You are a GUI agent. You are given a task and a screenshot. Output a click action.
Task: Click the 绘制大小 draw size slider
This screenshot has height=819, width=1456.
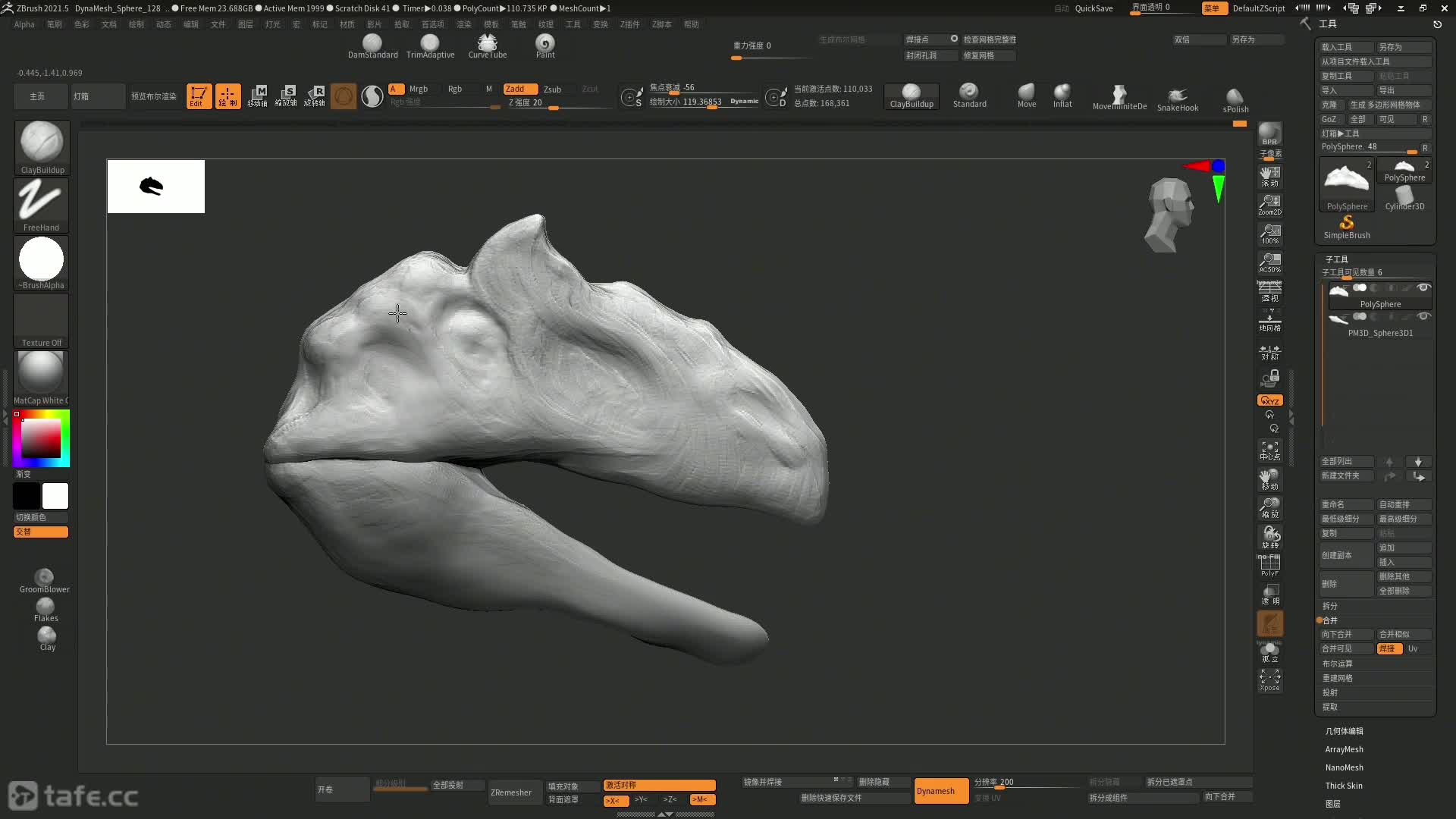(x=704, y=102)
